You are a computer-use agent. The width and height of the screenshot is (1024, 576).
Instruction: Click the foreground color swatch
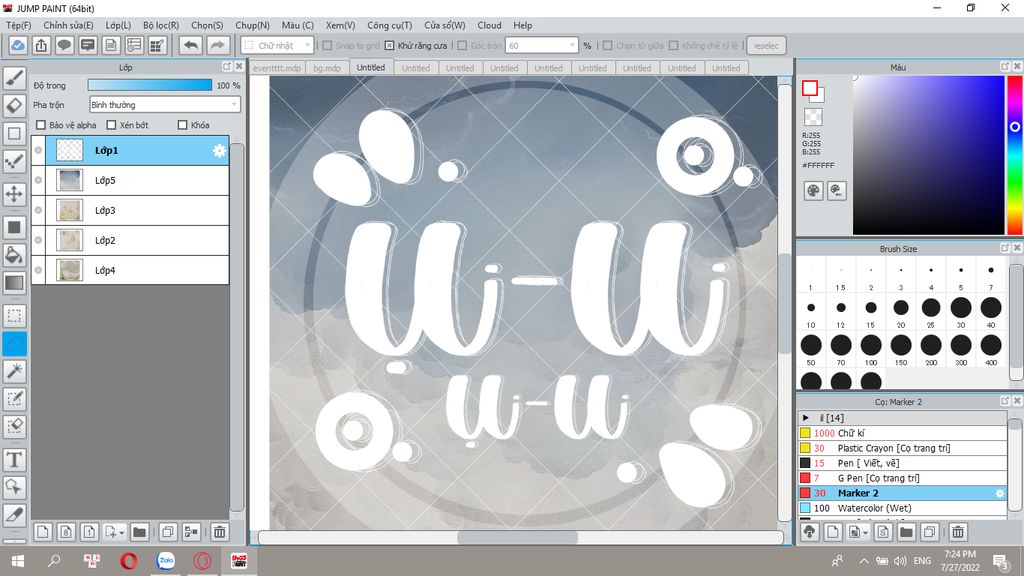810,88
